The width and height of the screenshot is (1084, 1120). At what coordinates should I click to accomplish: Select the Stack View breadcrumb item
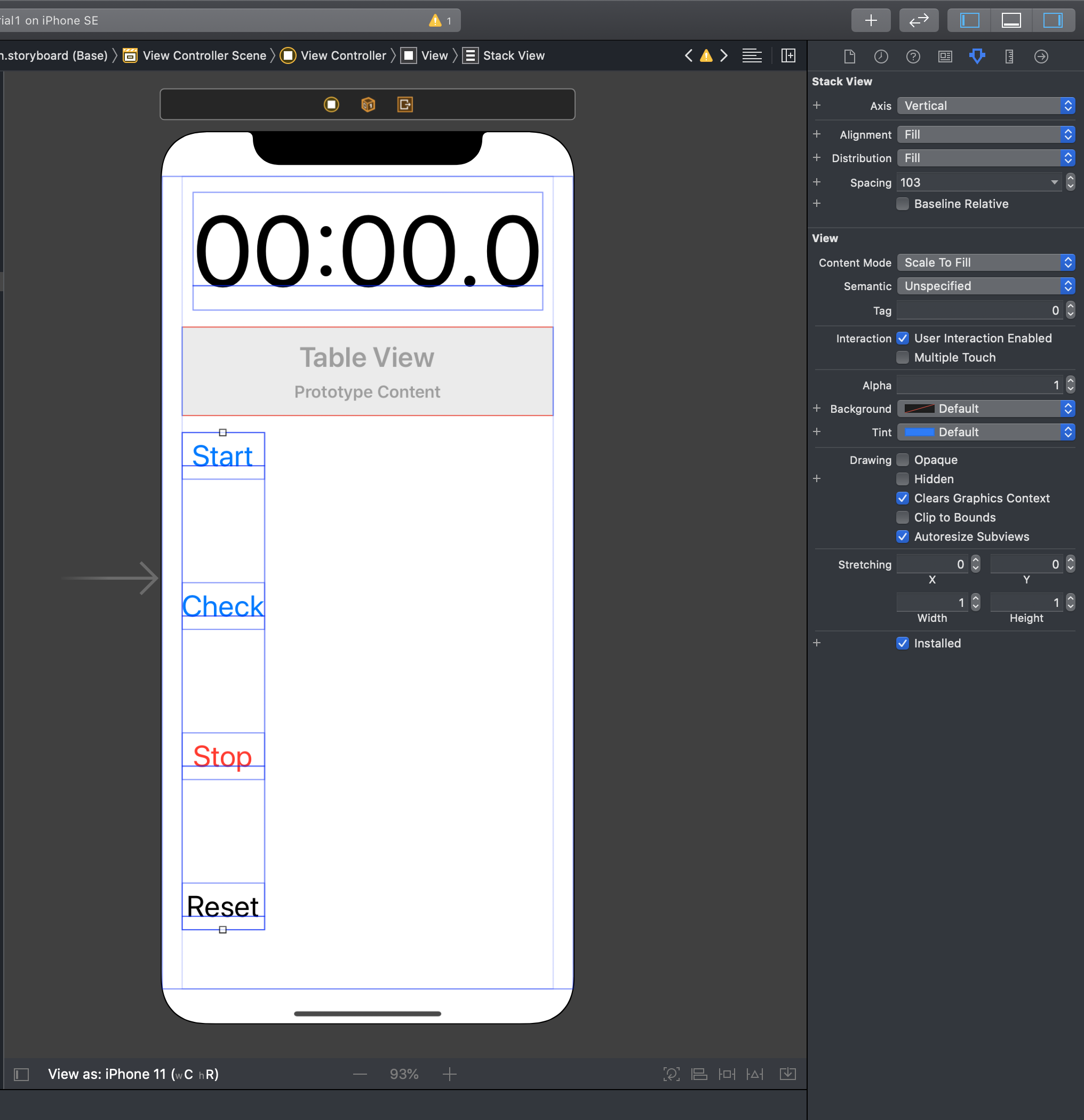[x=513, y=55]
